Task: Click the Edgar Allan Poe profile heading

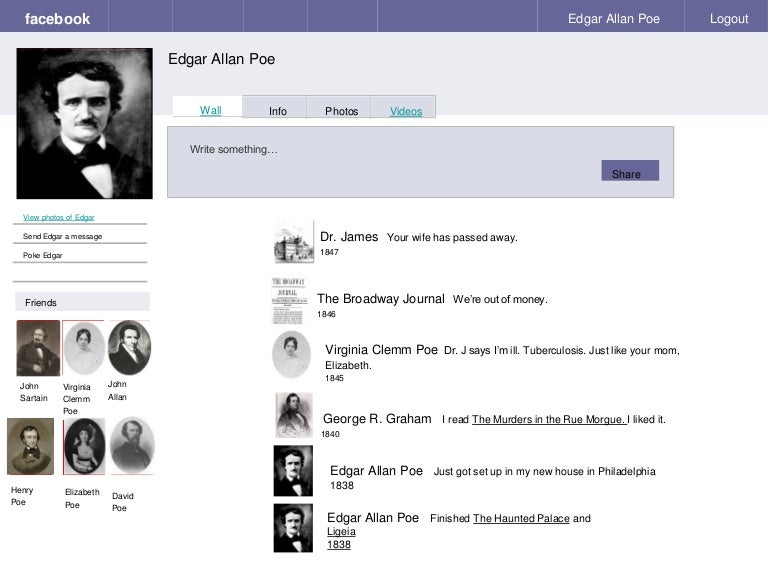Action: click(x=221, y=59)
